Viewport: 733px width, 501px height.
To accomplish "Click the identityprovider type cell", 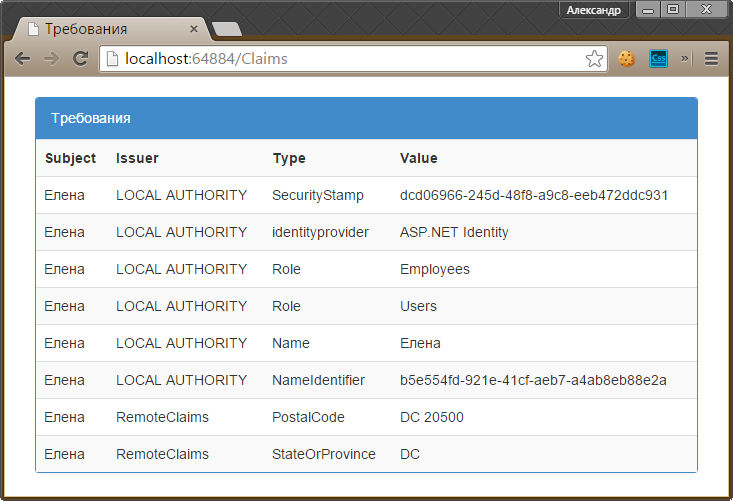I will [320, 232].
